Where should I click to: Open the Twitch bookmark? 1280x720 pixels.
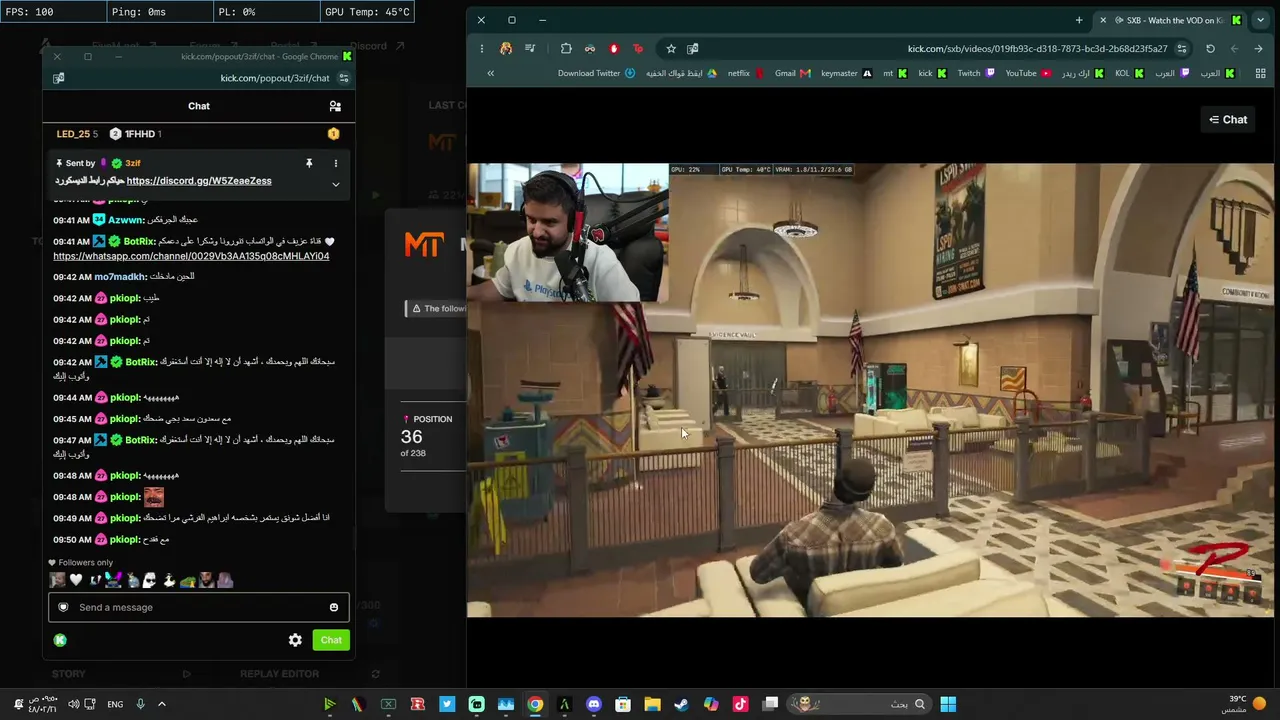[976, 73]
